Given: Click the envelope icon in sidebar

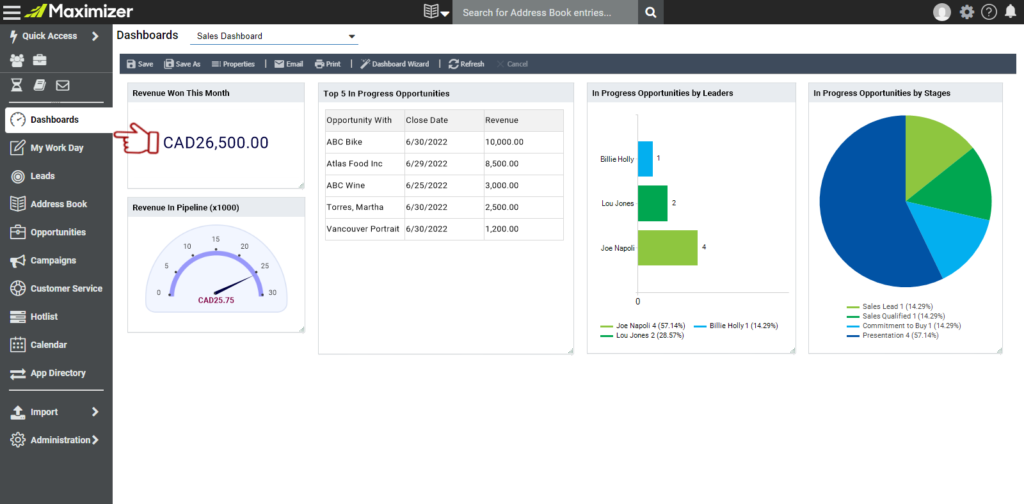Looking at the screenshot, I should click(x=63, y=86).
